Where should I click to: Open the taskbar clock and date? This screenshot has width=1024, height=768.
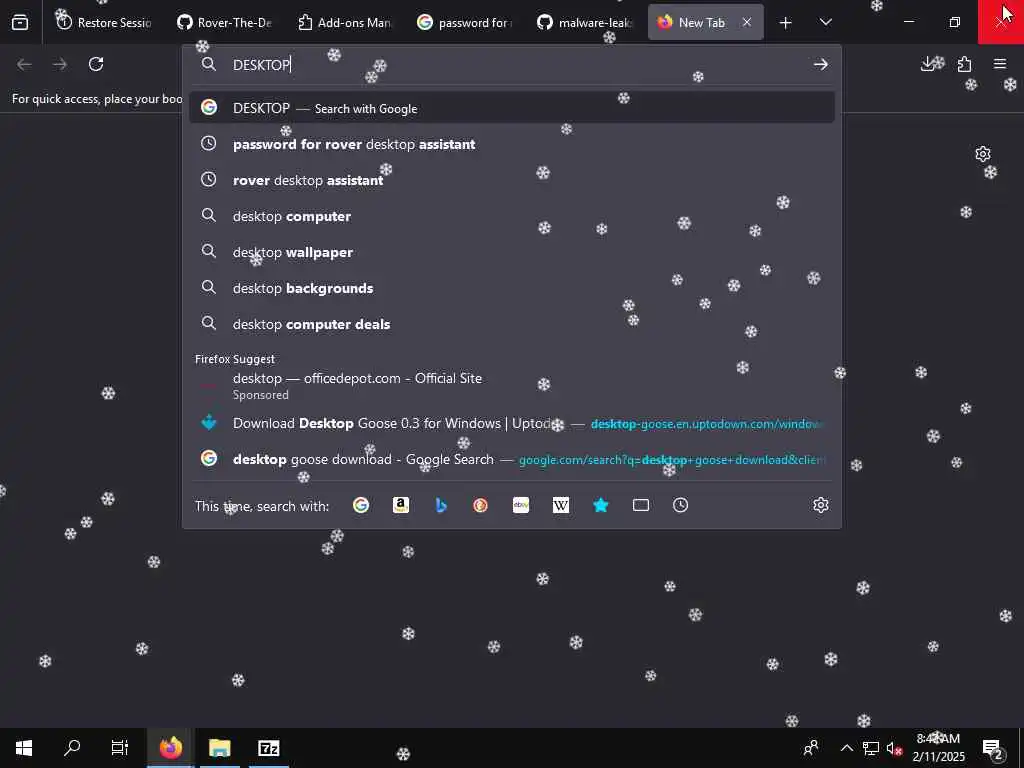(x=938, y=748)
